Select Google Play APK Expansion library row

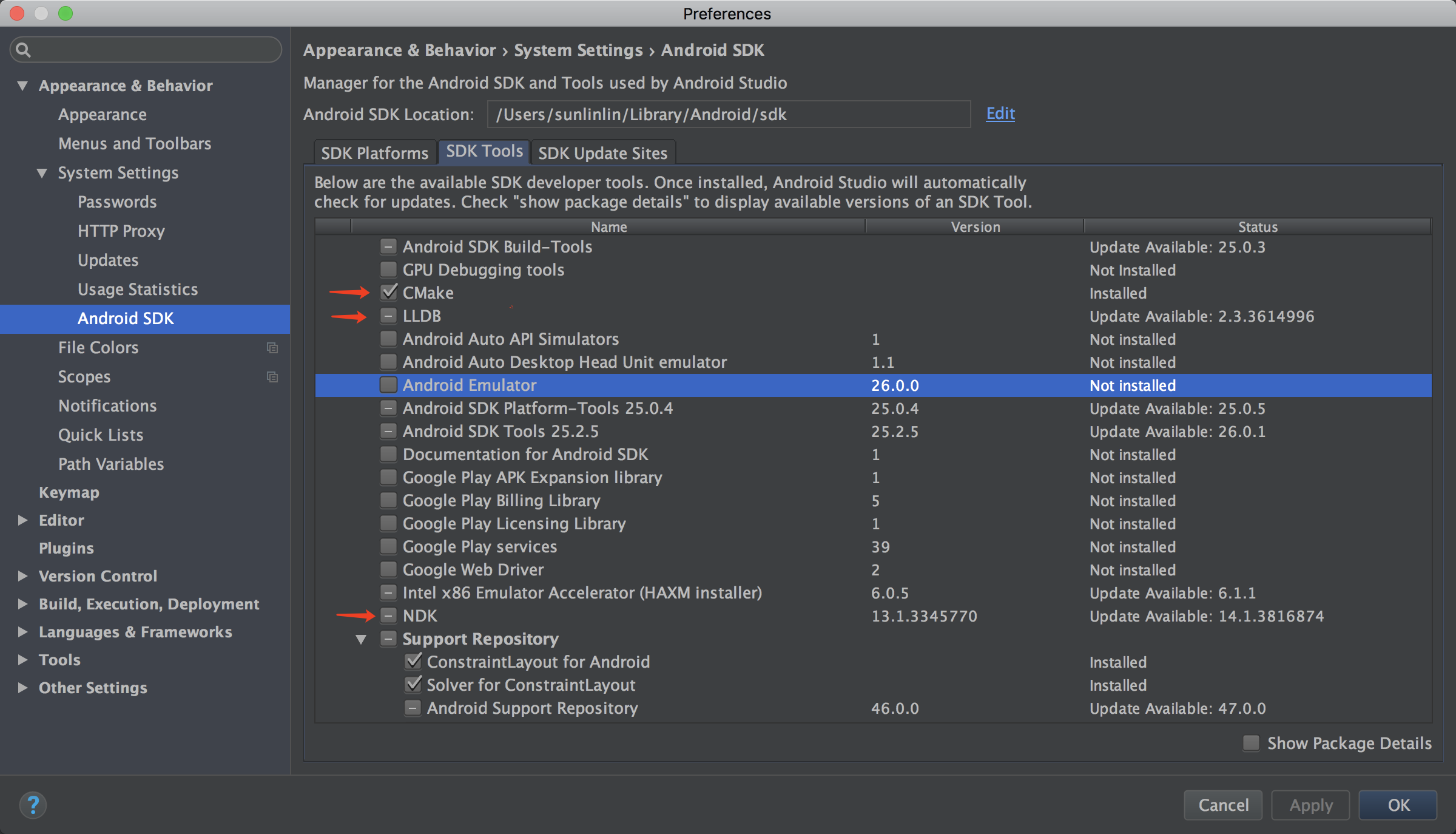point(874,477)
